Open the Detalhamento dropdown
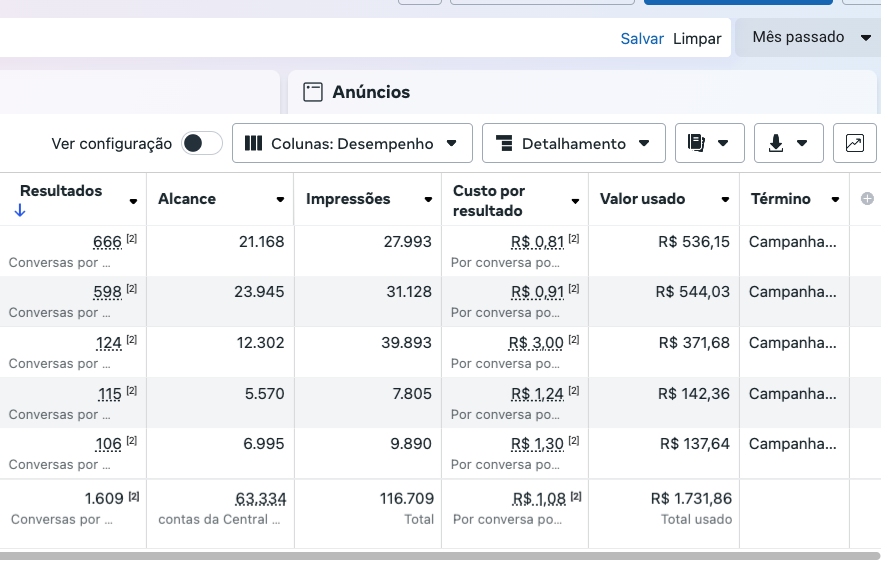881x562 pixels. 573,143
